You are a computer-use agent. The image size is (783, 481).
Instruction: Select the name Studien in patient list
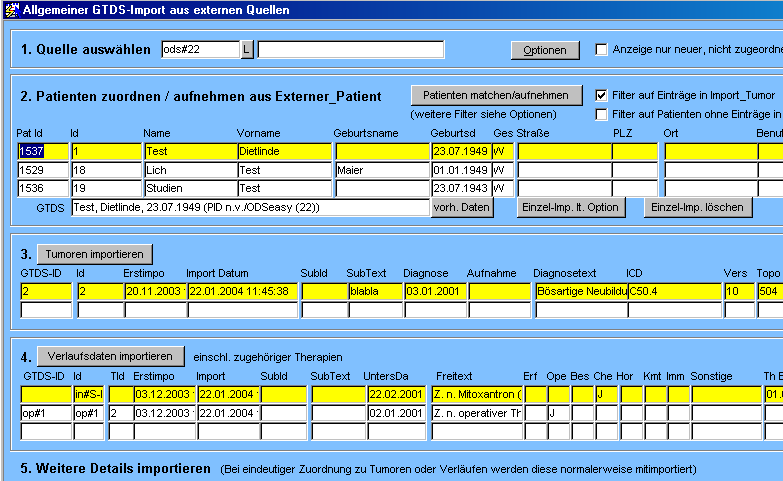188,188
